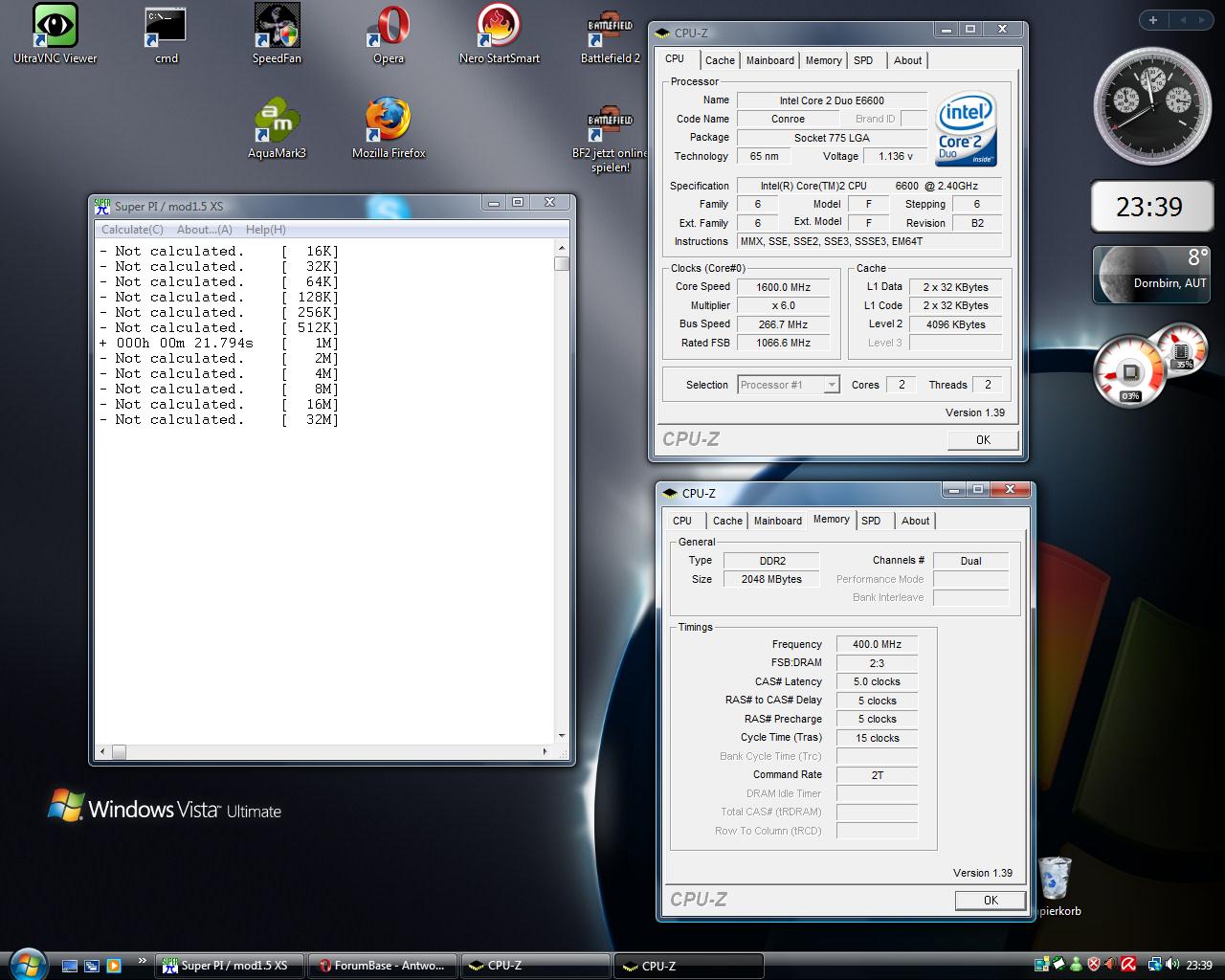
Task: Click the analog clock sidebar gadget
Action: (x=1151, y=106)
